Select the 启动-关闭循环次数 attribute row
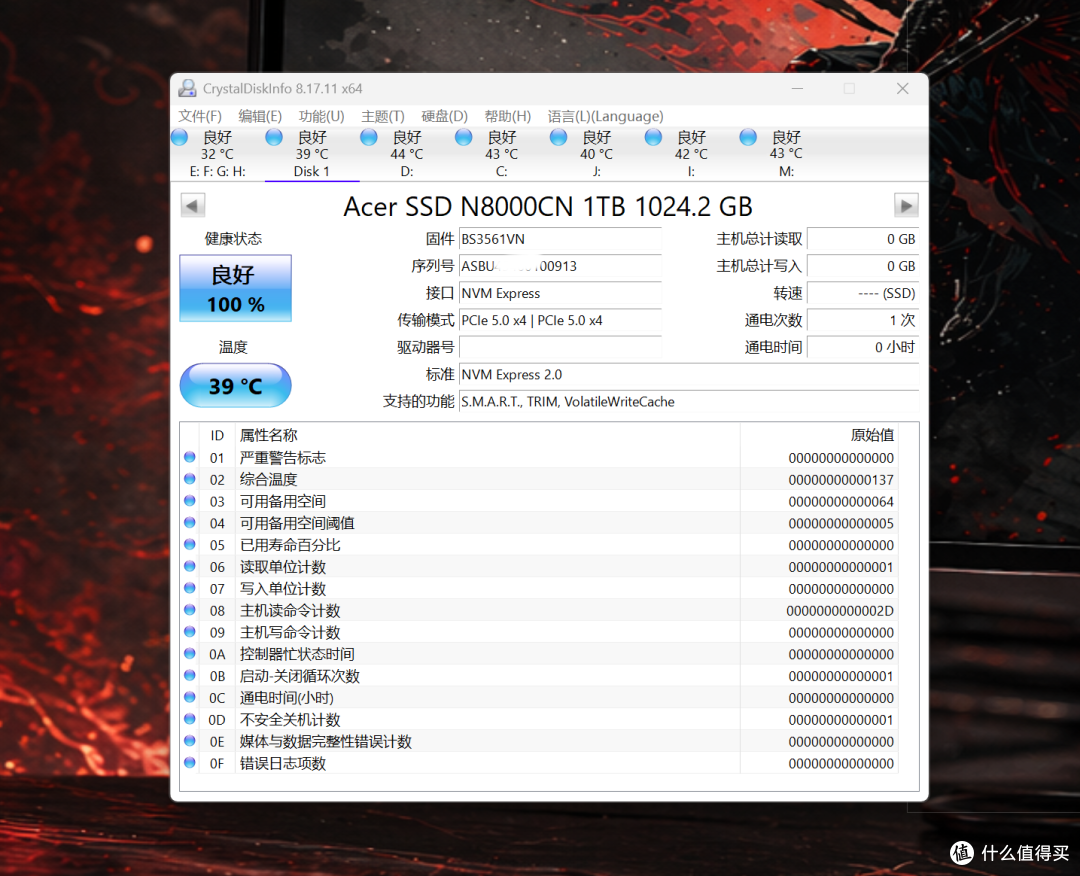The image size is (1080, 876). click(x=539, y=676)
